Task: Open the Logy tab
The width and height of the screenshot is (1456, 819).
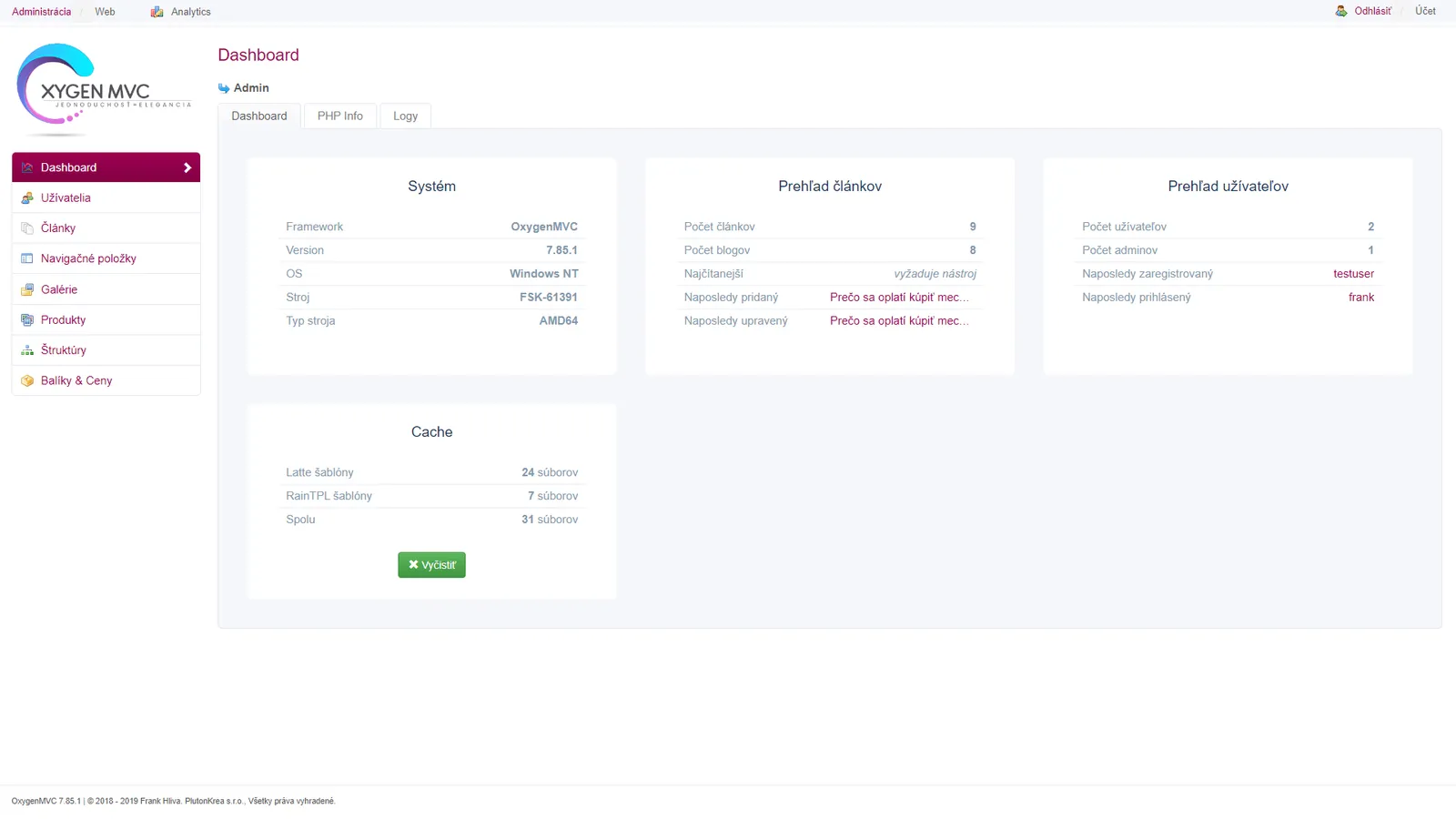Action: pos(406,116)
